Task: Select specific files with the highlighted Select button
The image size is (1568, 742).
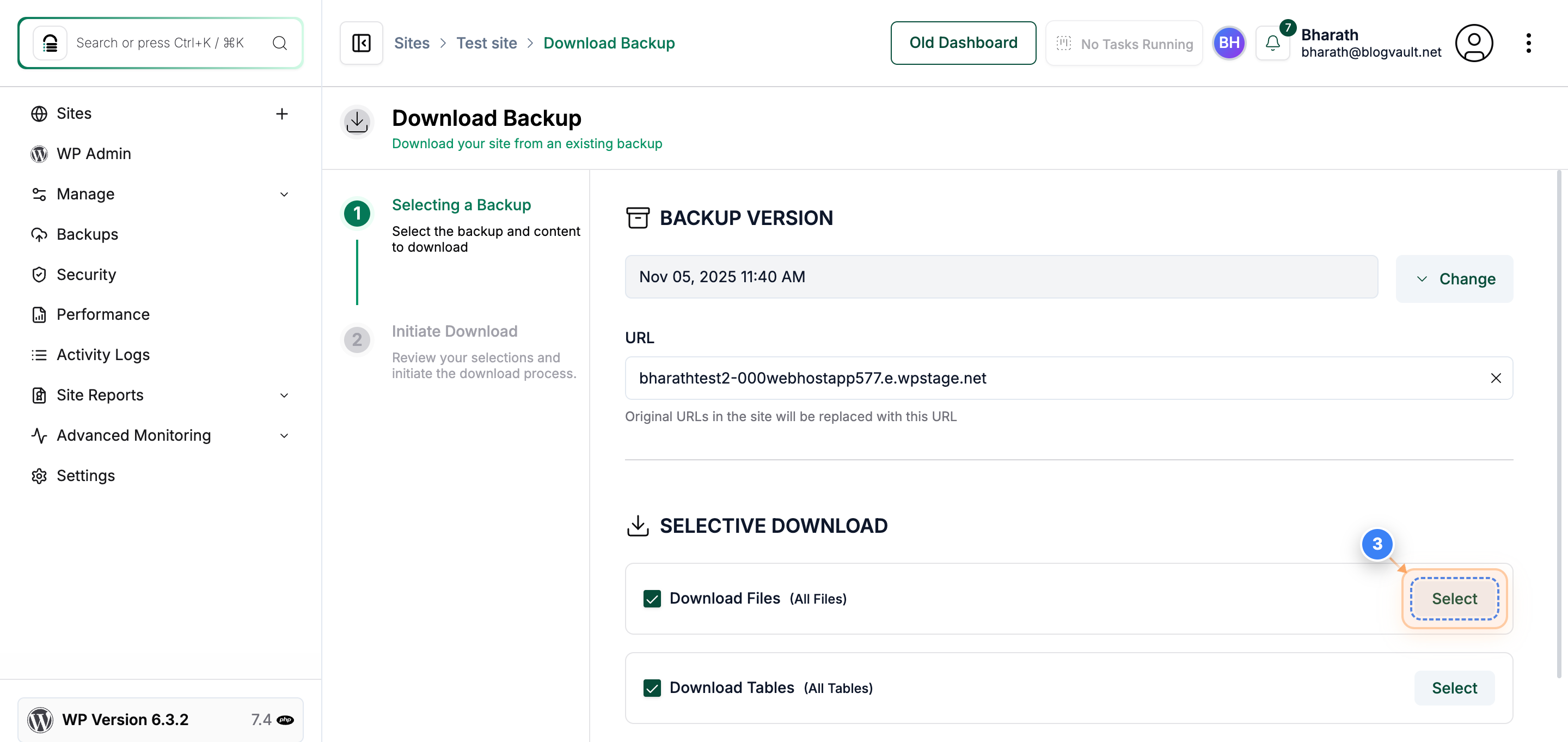Action: point(1454,598)
